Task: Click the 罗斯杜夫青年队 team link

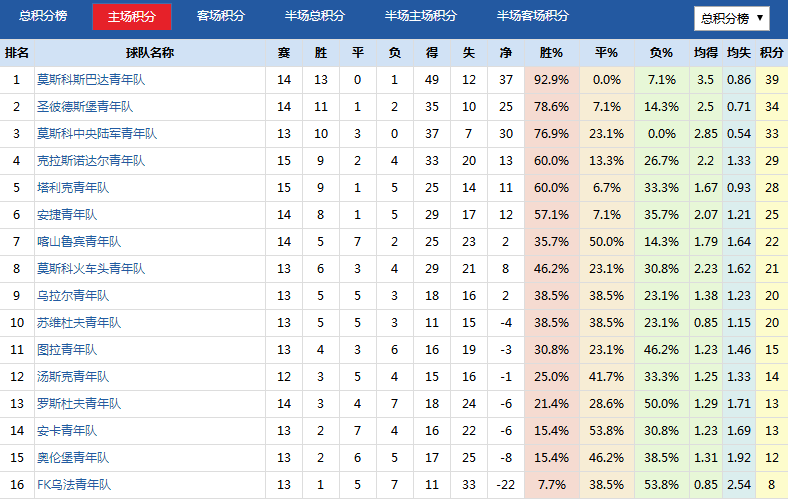Action: tap(79, 404)
